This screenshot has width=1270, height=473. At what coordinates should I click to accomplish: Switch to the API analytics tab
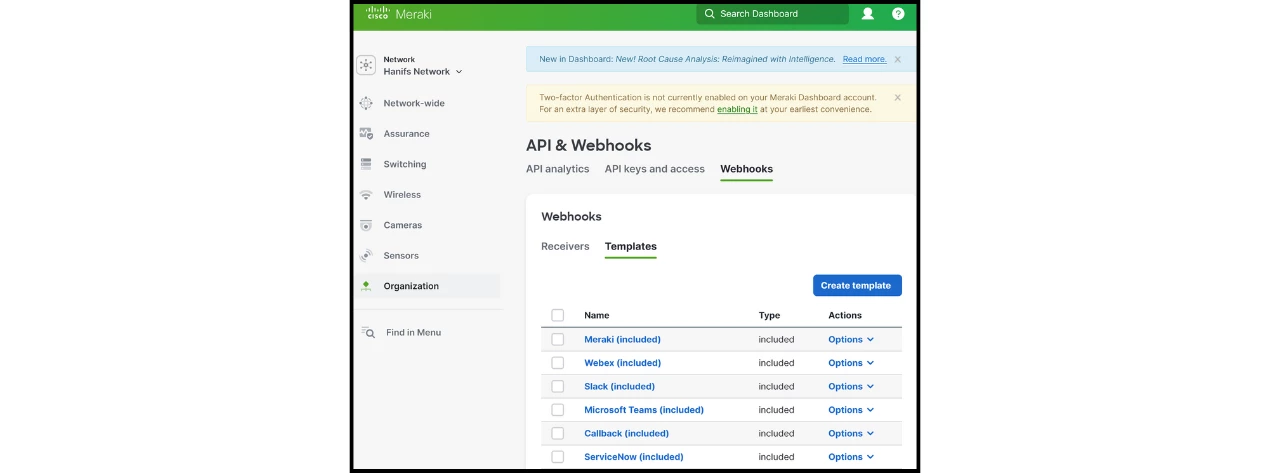(x=558, y=169)
